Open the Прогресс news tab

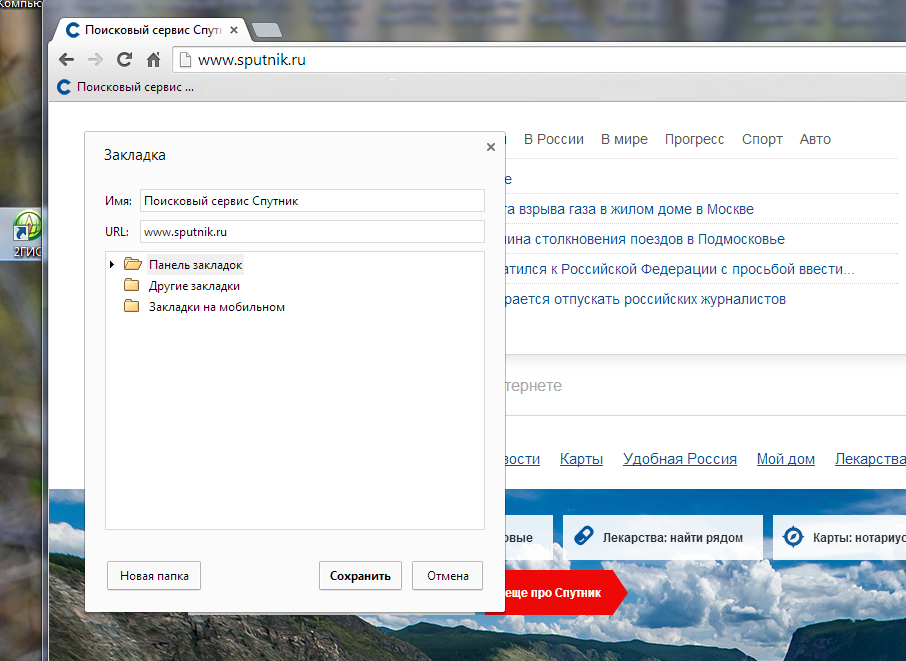(x=694, y=139)
